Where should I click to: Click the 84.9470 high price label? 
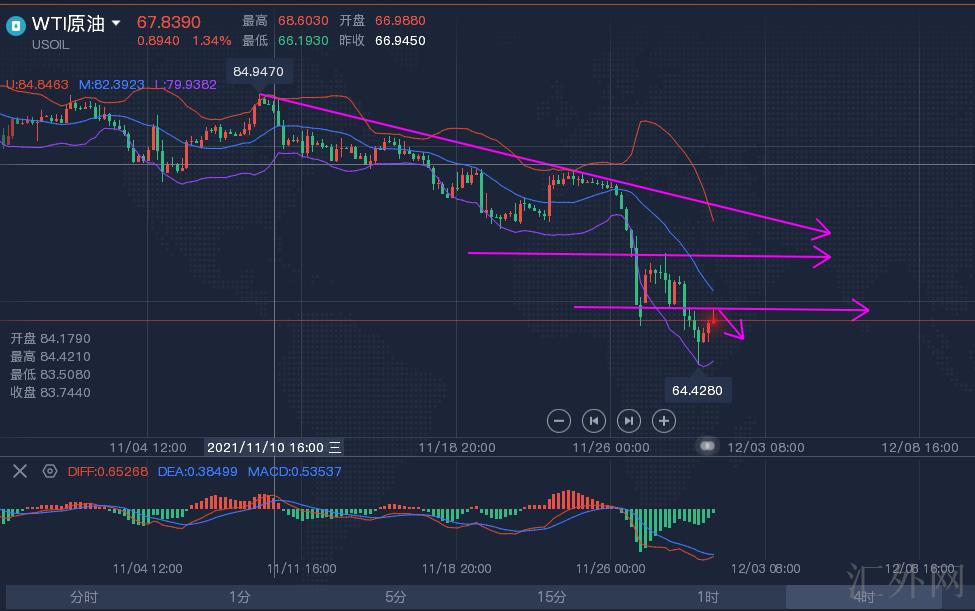click(258, 71)
